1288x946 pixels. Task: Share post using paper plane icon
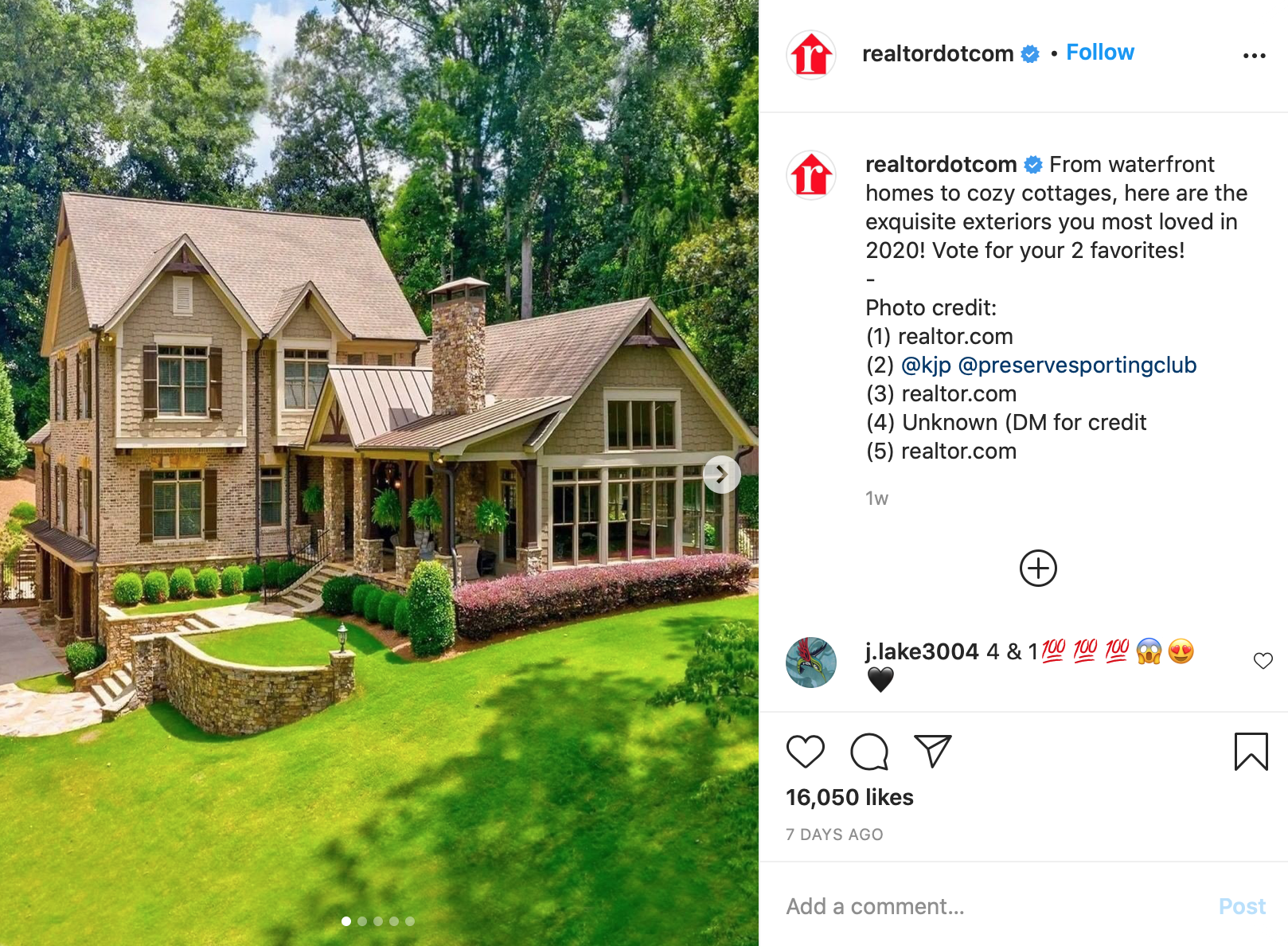(x=933, y=751)
